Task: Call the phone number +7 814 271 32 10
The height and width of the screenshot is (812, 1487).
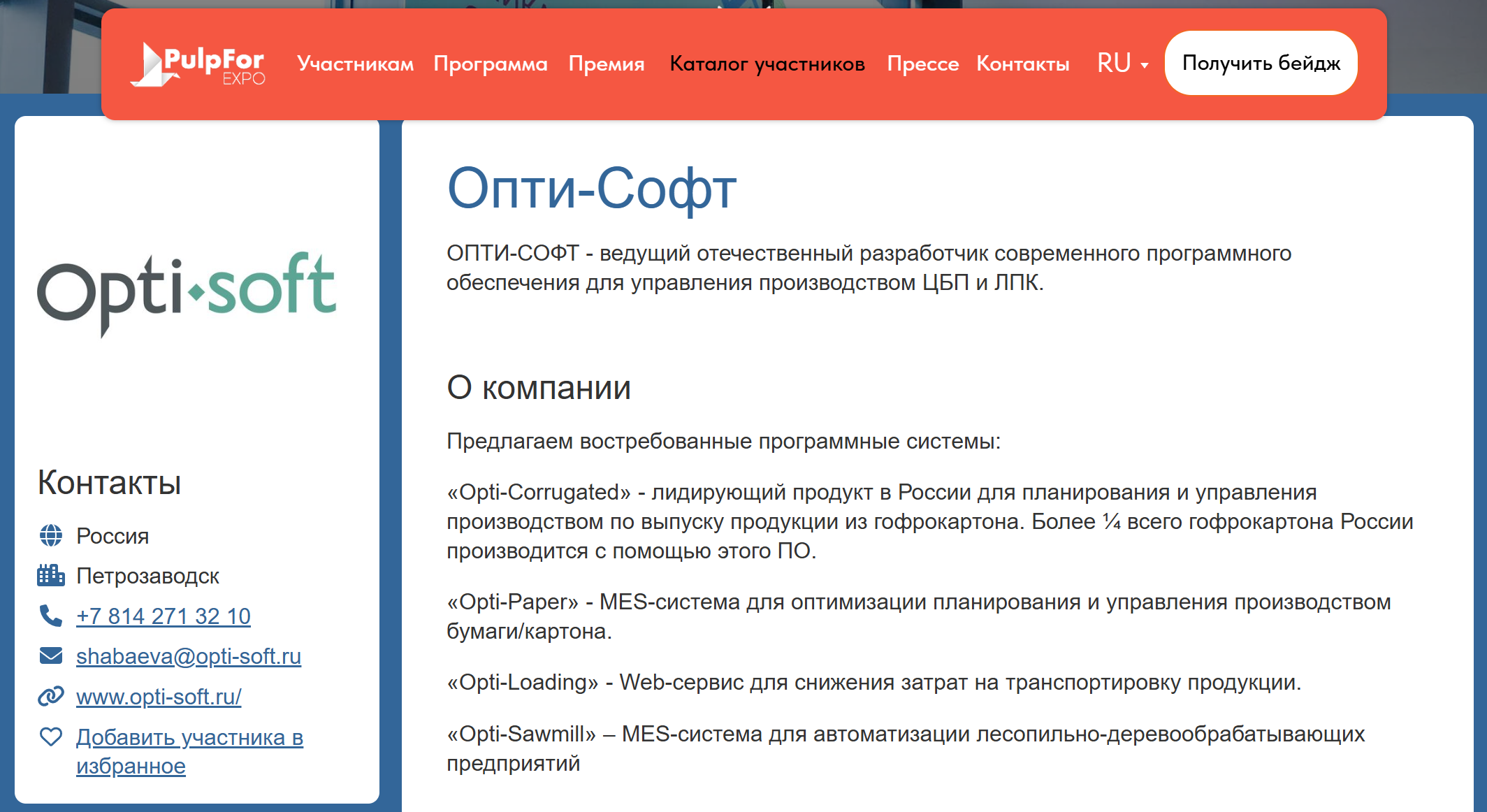Action: 164,616
